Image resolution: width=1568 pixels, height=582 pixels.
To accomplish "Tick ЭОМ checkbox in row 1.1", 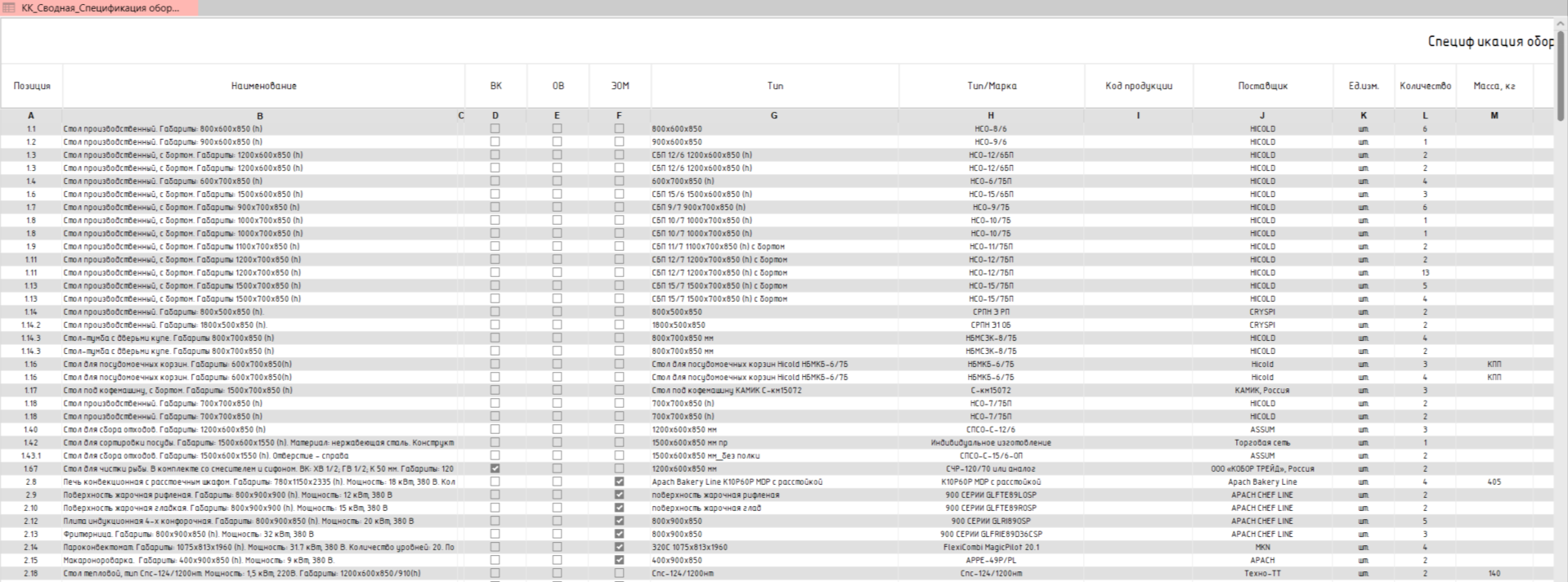I will coord(619,128).
